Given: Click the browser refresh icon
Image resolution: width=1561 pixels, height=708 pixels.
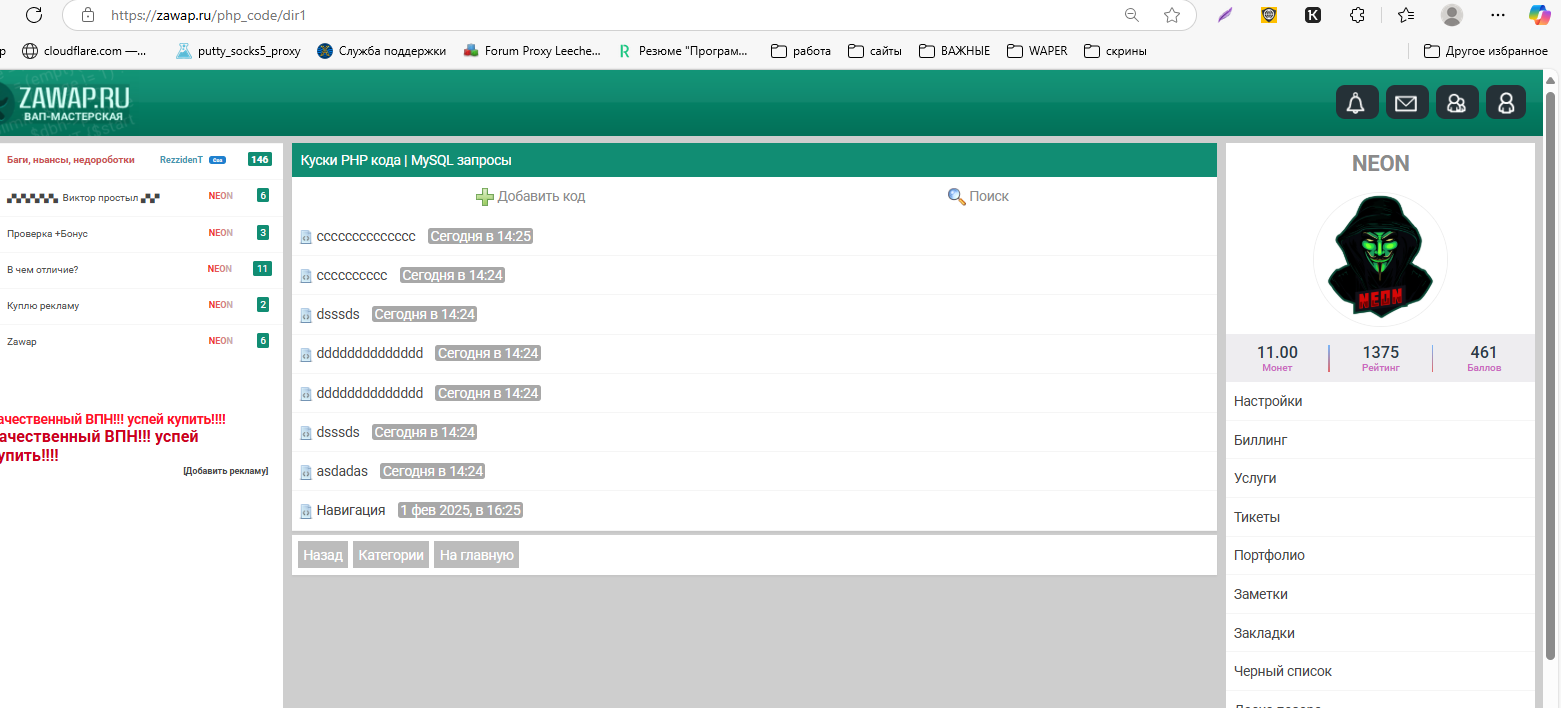Looking at the screenshot, I should pos(33,15).
